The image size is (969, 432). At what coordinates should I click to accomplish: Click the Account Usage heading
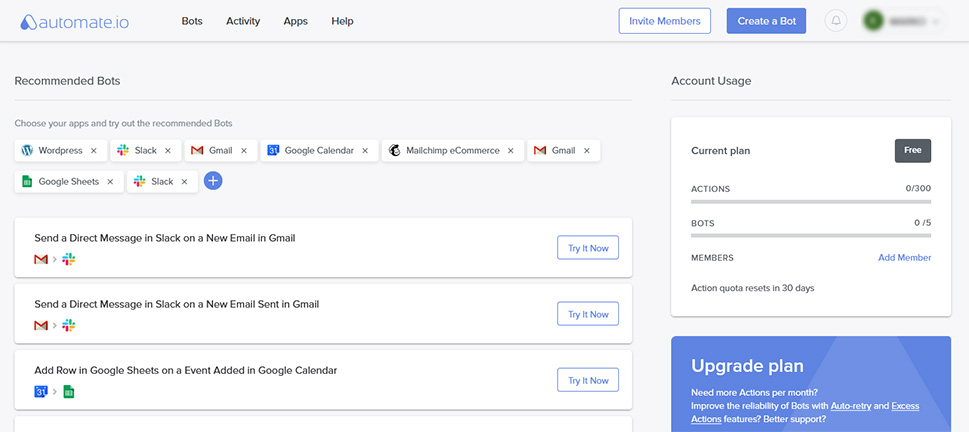coord(711,81)
